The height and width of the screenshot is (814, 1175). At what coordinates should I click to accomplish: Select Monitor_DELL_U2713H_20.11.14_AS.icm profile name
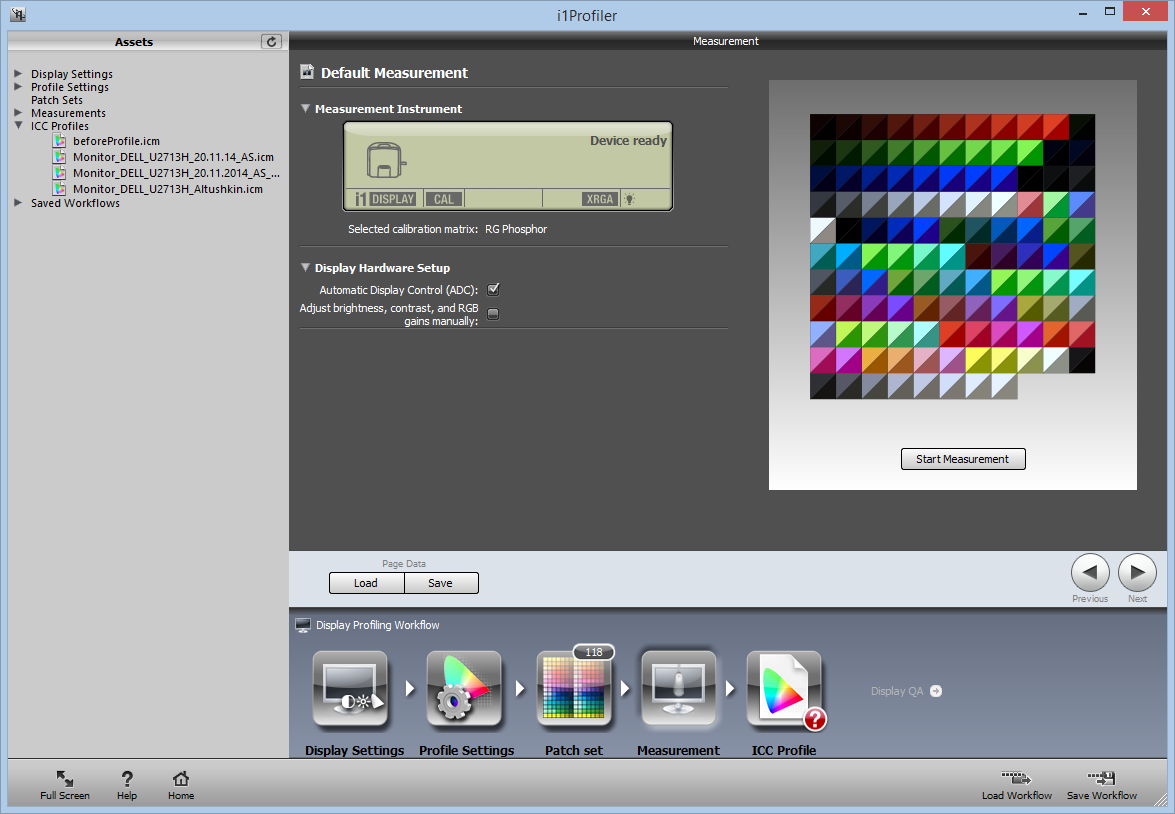pyautogui.click(x=173, y=157)
